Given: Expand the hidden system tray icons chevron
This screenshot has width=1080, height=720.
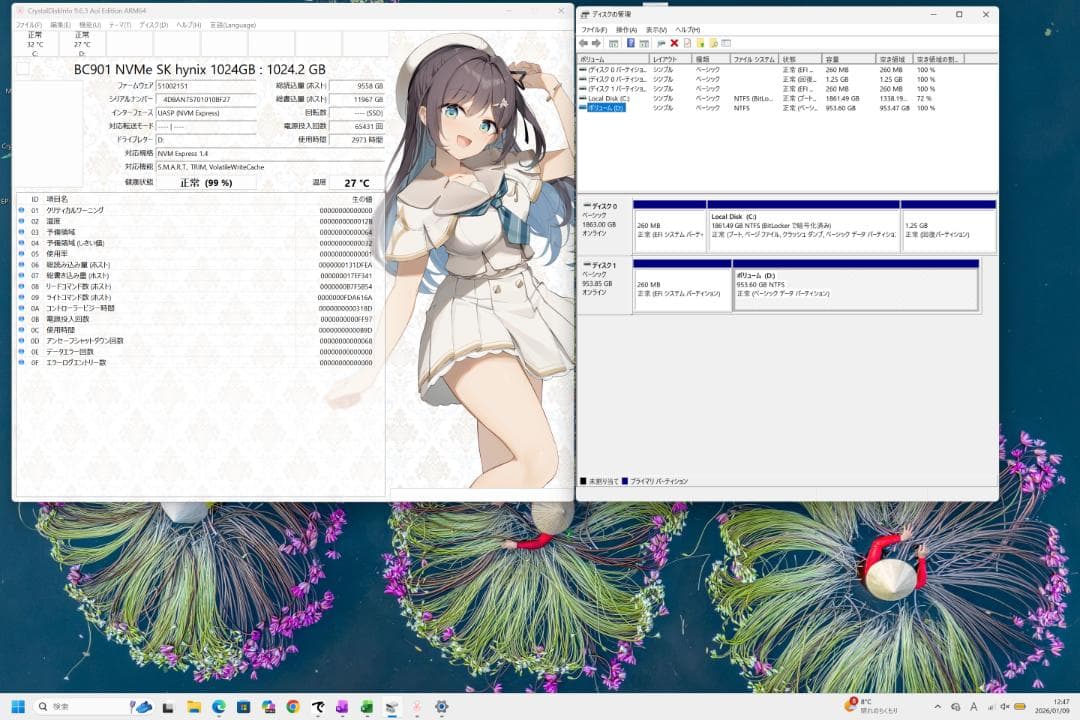Looking at the screenshot, I should click(937, 707).
